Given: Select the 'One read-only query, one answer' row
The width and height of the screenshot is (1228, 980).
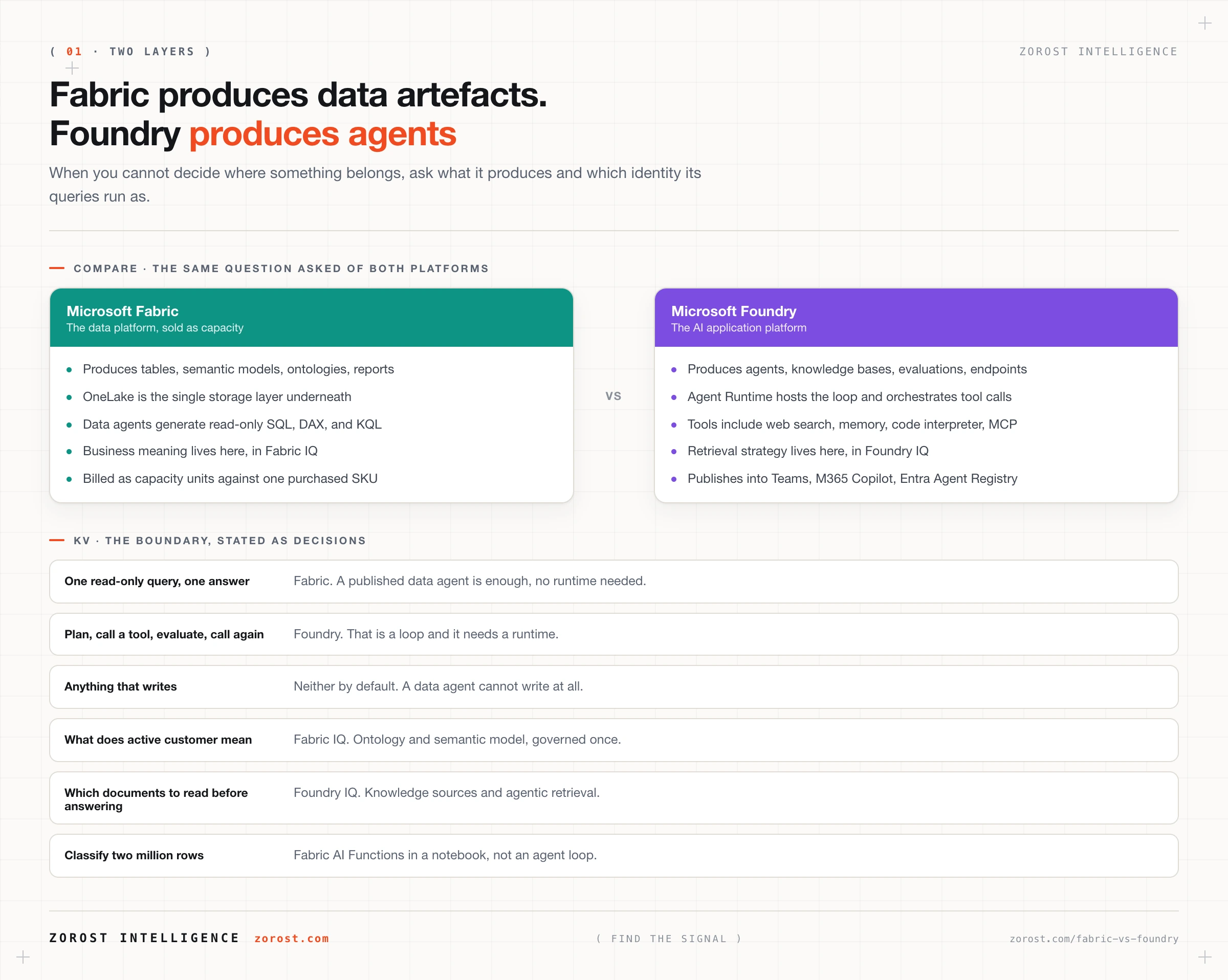Looking at the screenshot, I should [614, 582].
